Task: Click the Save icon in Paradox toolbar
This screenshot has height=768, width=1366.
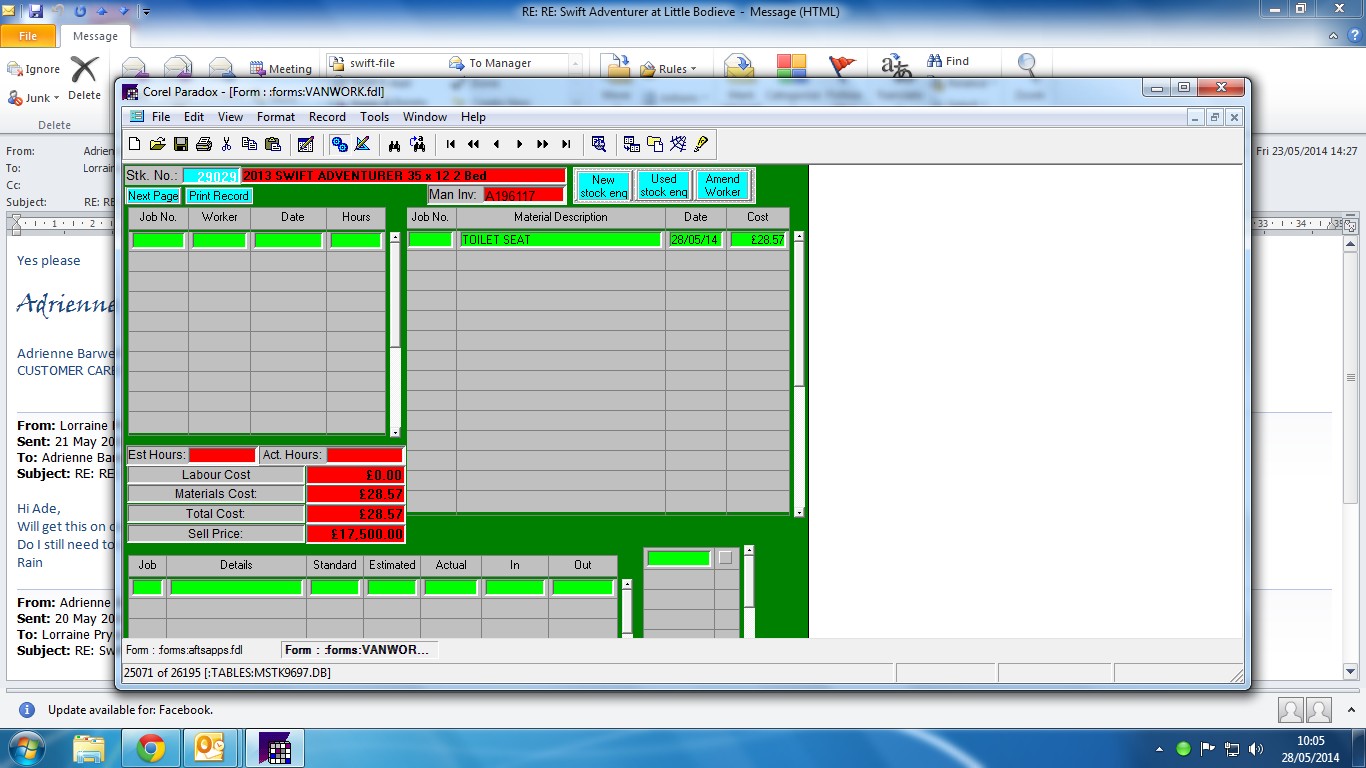Action: (181, 144)
